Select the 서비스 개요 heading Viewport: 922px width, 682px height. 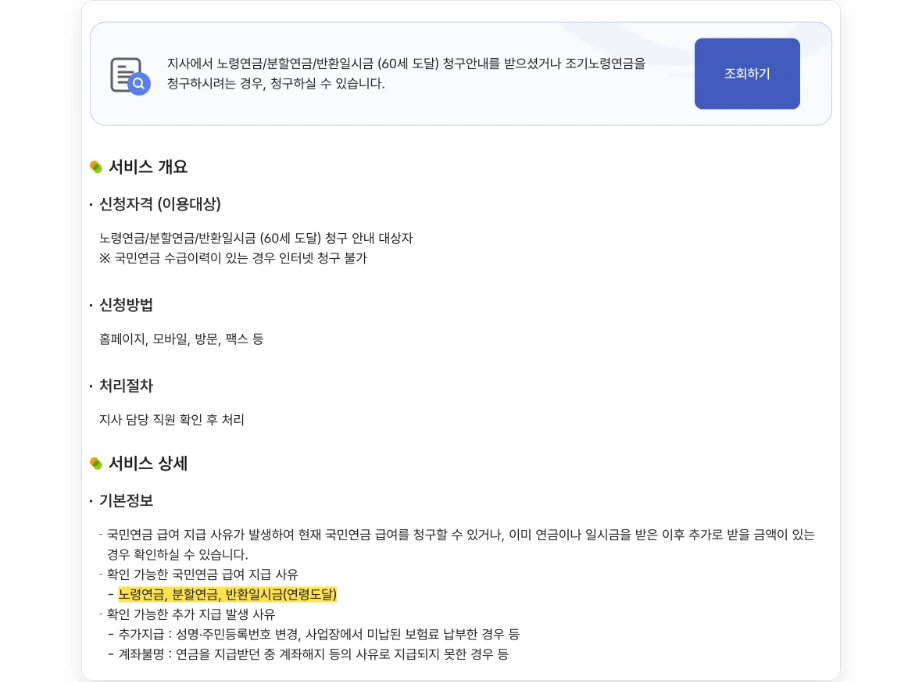148,167
